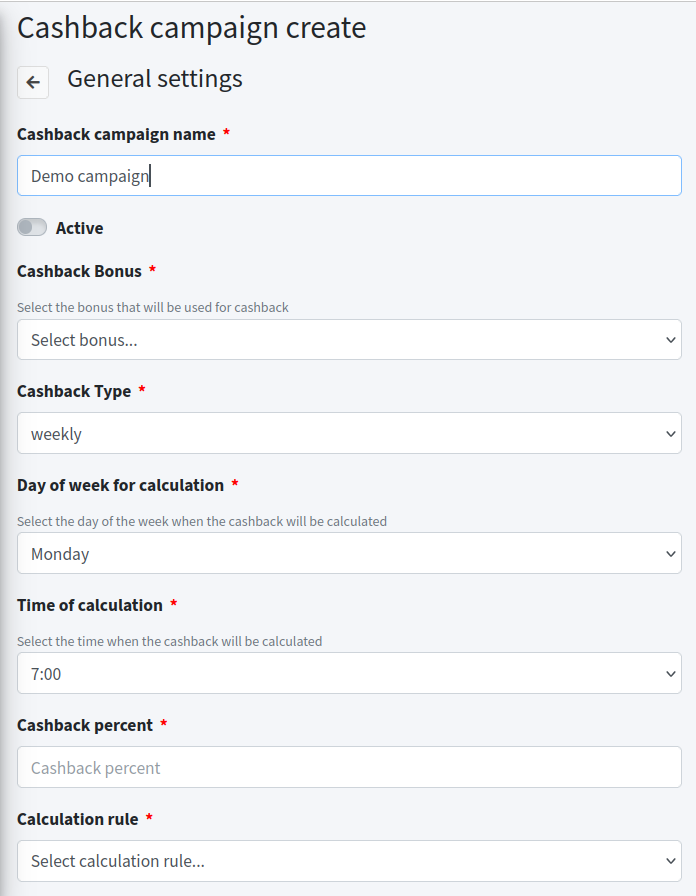The width and height of the screenshot is (696, 896).
Task: Click the Calculation rule label text
Action: [78, 819]
